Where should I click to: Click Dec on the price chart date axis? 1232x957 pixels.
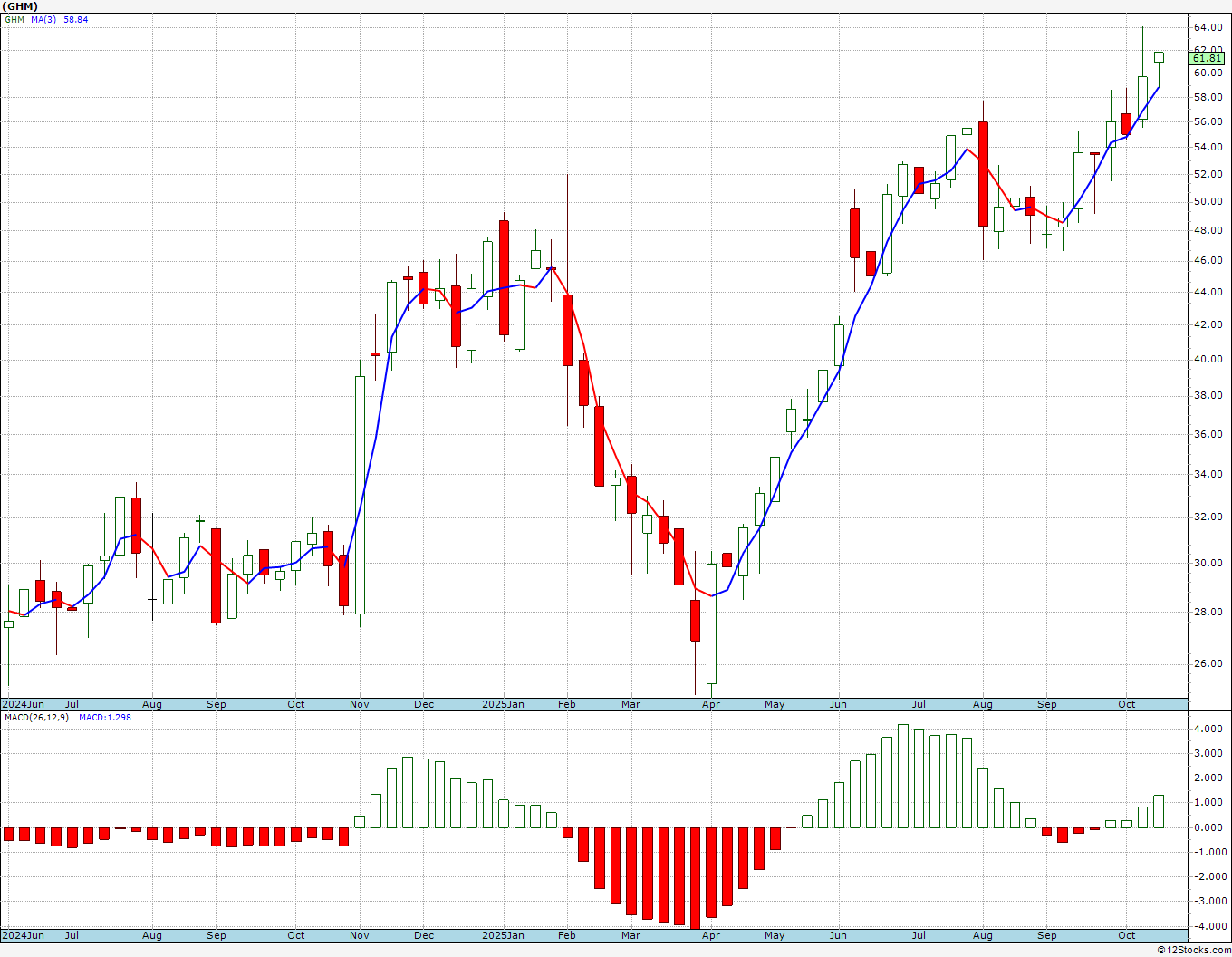point(424,704)
